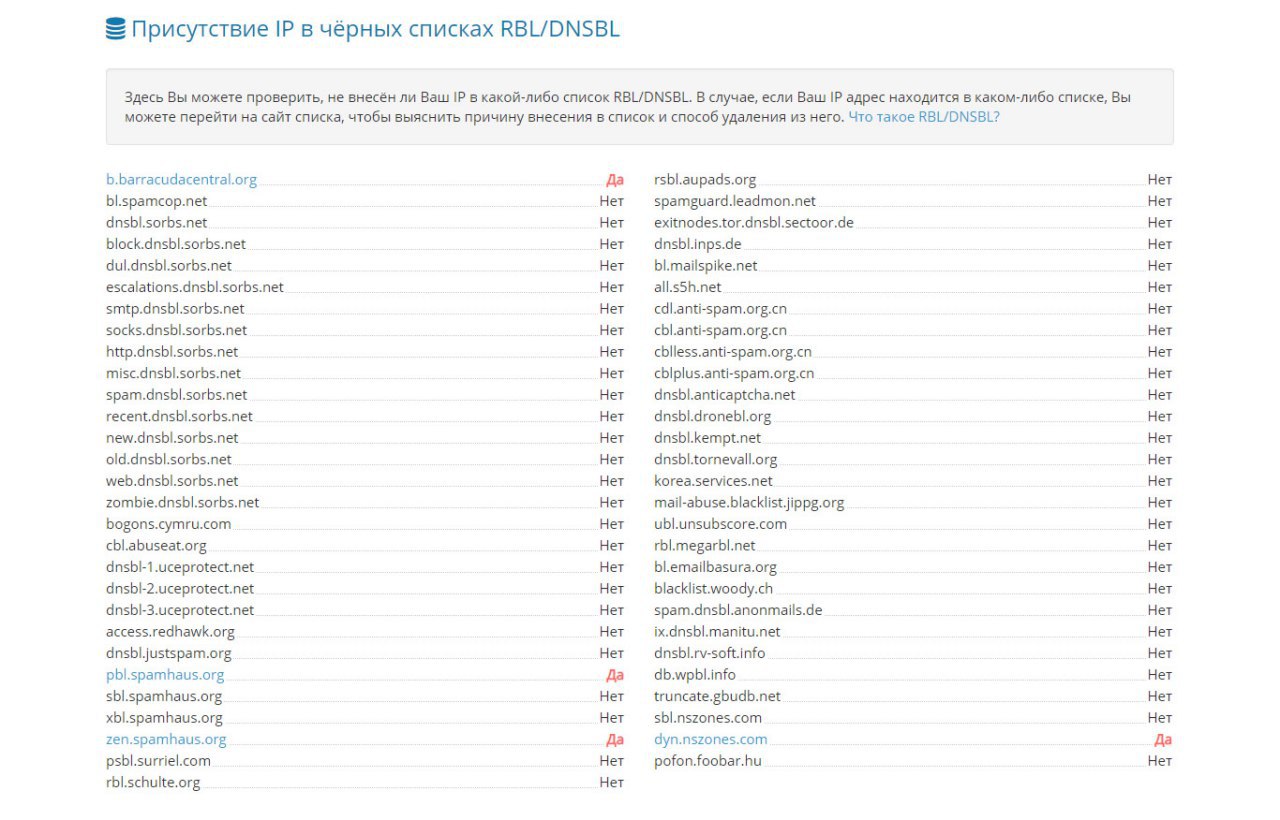The height and width of the screenshot is (820, 1280).
Task: Click pofon.foobar.hu entry
Action: coord(708,760)
